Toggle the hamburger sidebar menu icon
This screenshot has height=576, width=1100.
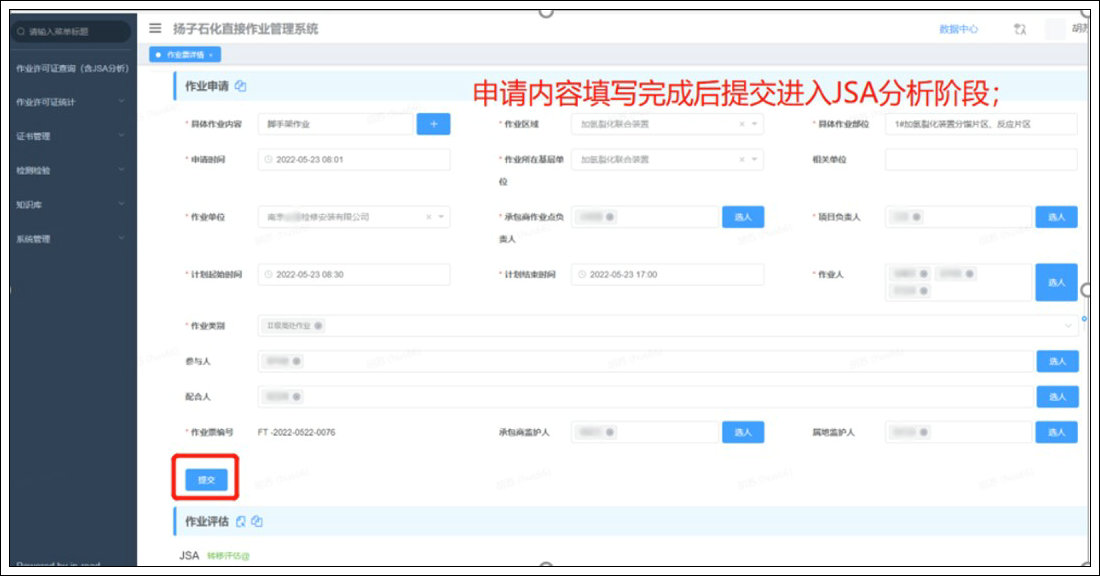(155, 29)
